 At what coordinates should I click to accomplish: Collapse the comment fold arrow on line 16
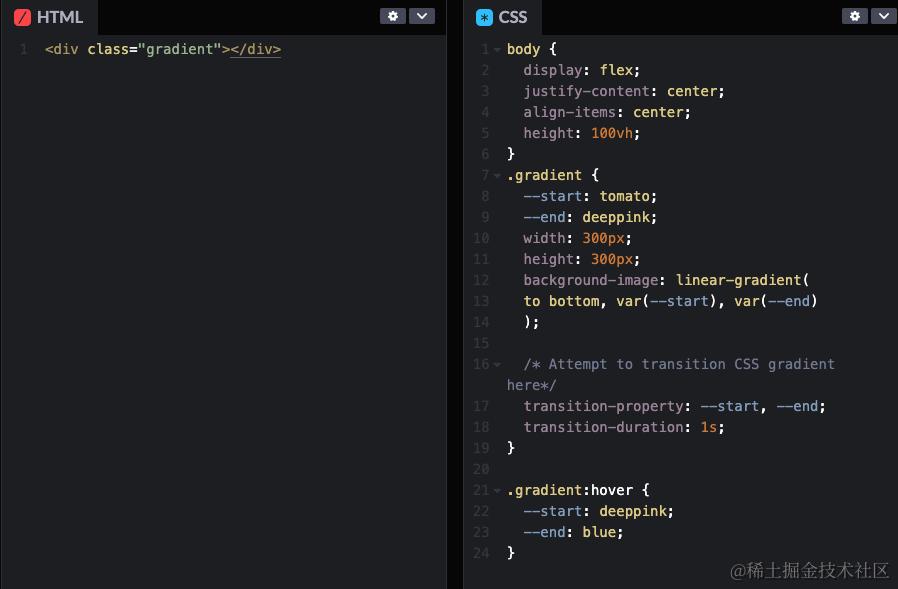pos(497,364)
